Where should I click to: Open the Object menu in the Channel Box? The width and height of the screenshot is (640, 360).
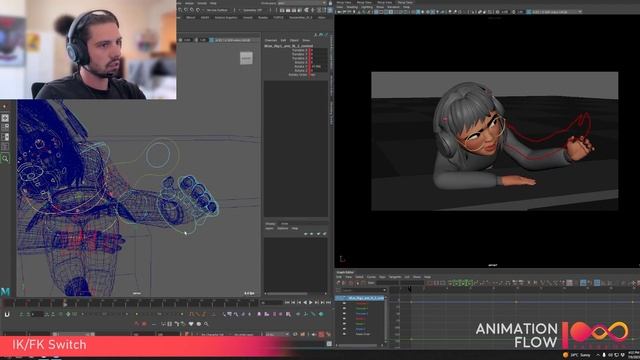[x=294, y=40]
